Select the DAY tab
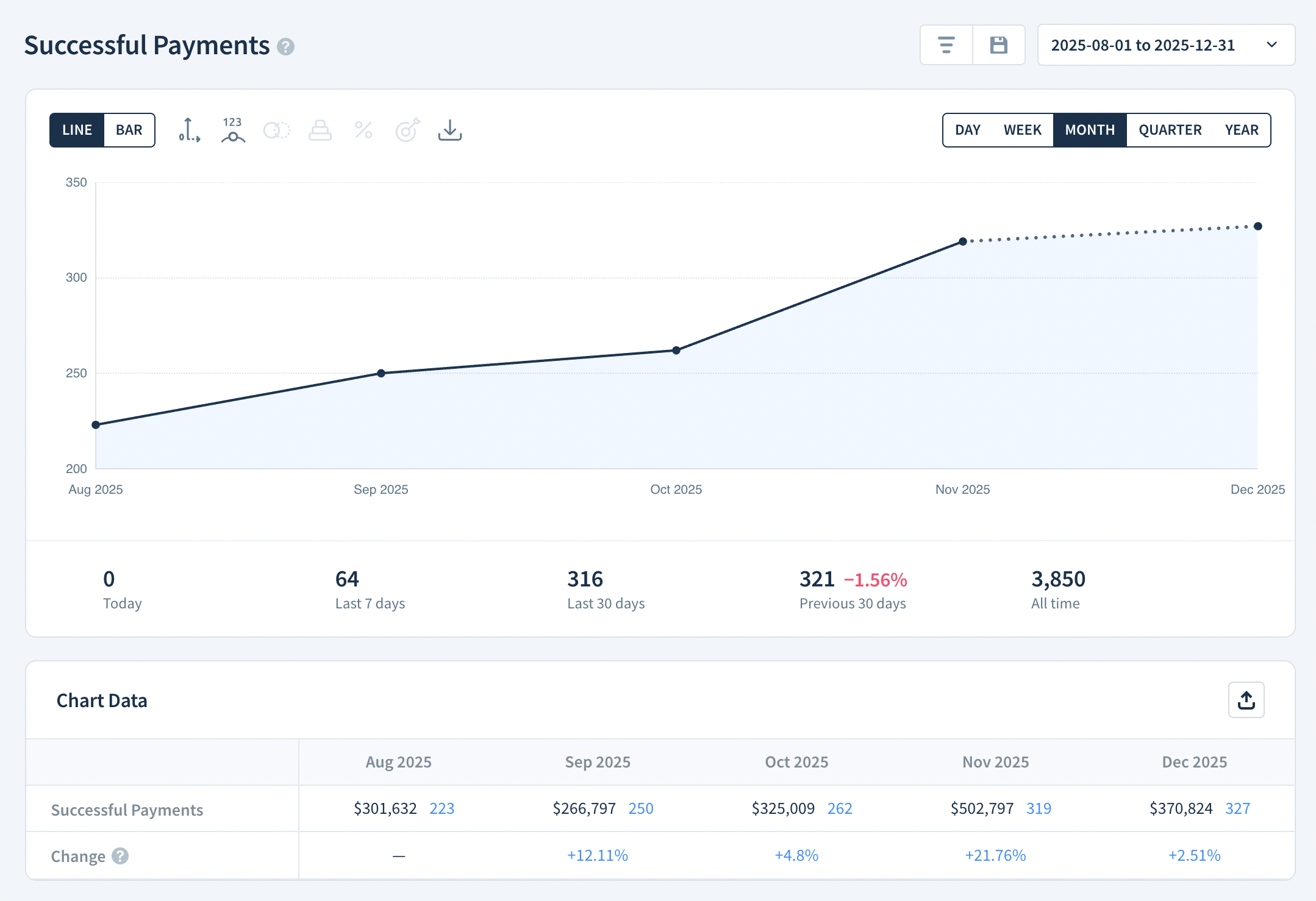Image resolution: width=1316 pixels, height=901 pixels. pyautogui.click(x=968, y=130)
